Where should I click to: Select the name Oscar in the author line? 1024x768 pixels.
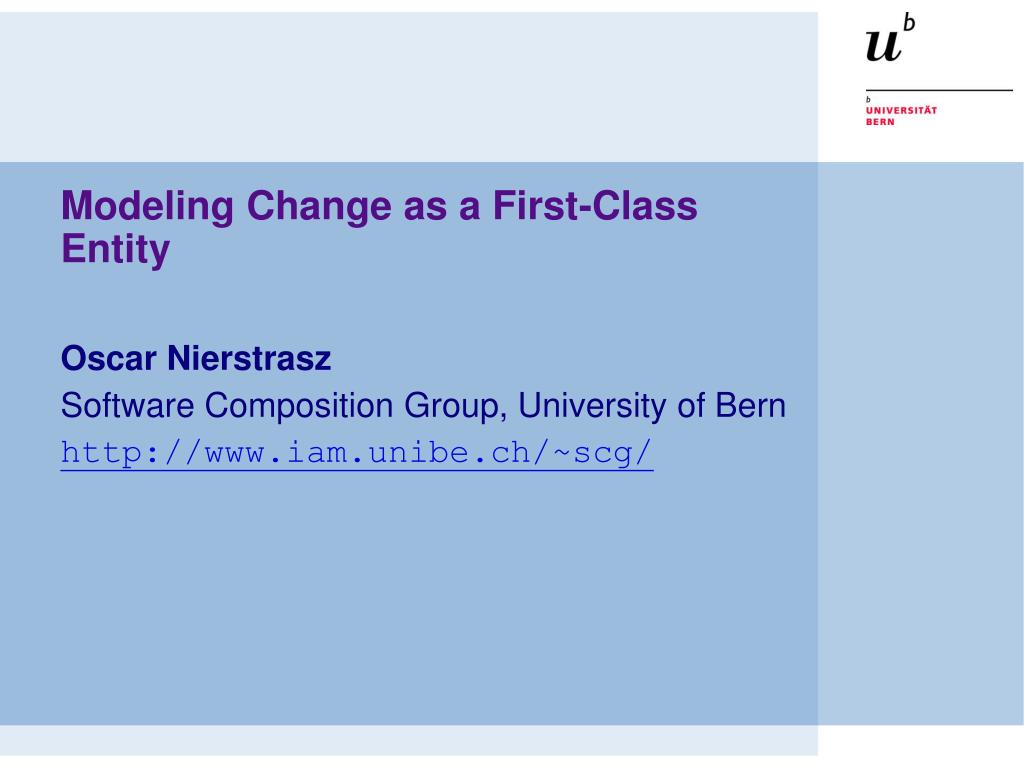(108, 358)
